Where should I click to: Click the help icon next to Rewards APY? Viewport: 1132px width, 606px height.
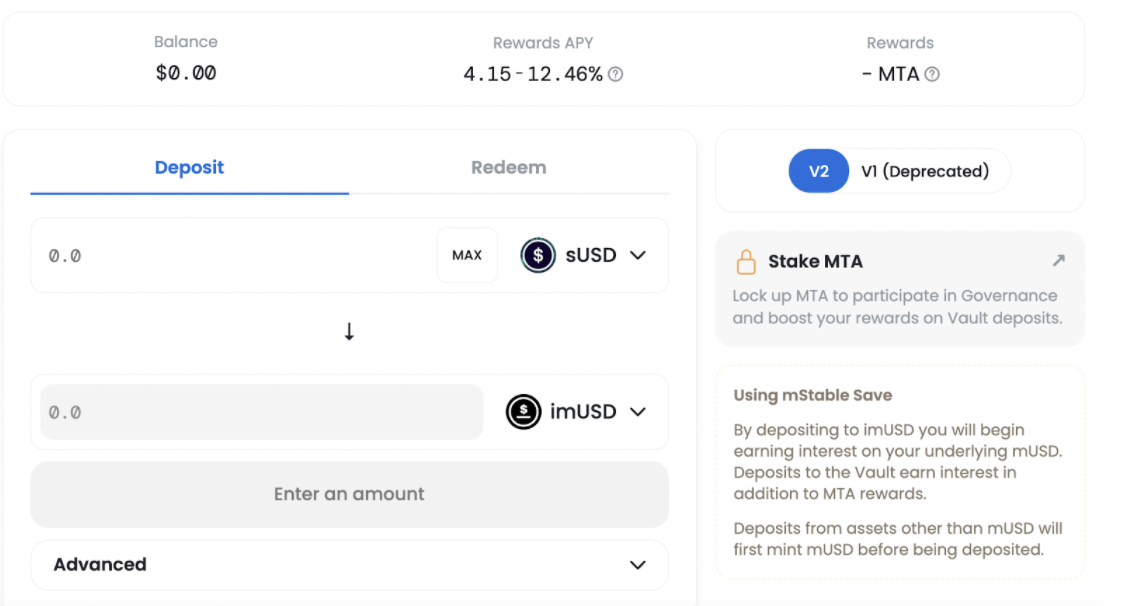(x=615, y=73)
